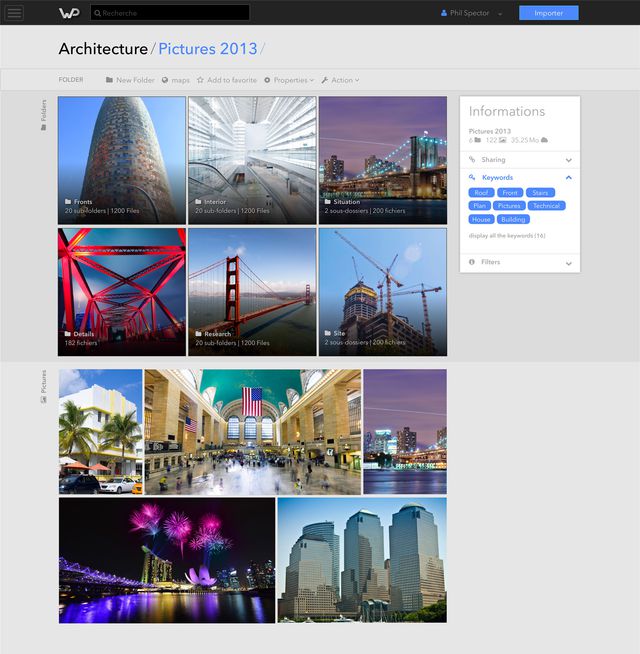Click folder icon on Situation tile

328,202
